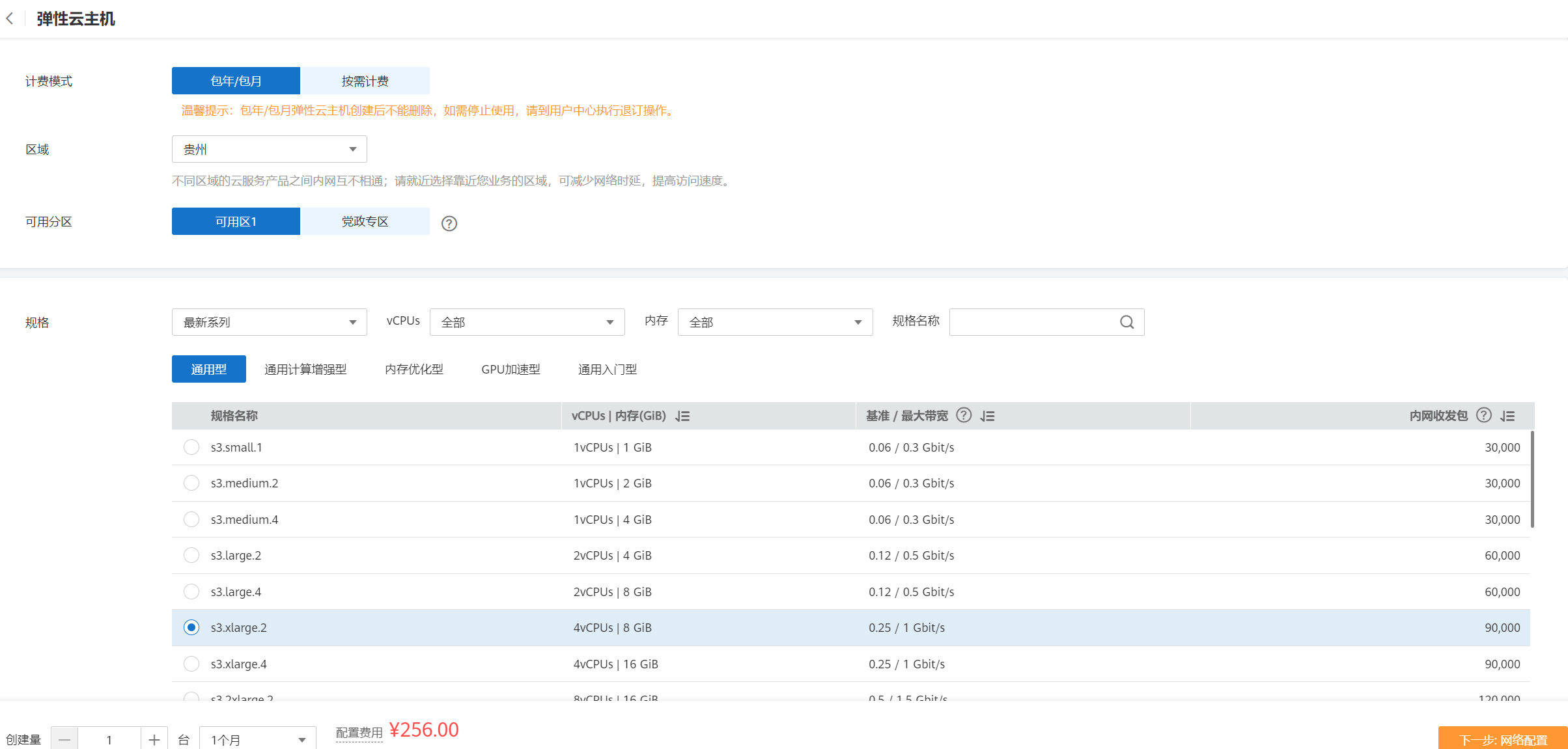The height and width of the screenshot is (749, 1568).
Task: Click help icon next to 党政专区
Action: point(449,223)
